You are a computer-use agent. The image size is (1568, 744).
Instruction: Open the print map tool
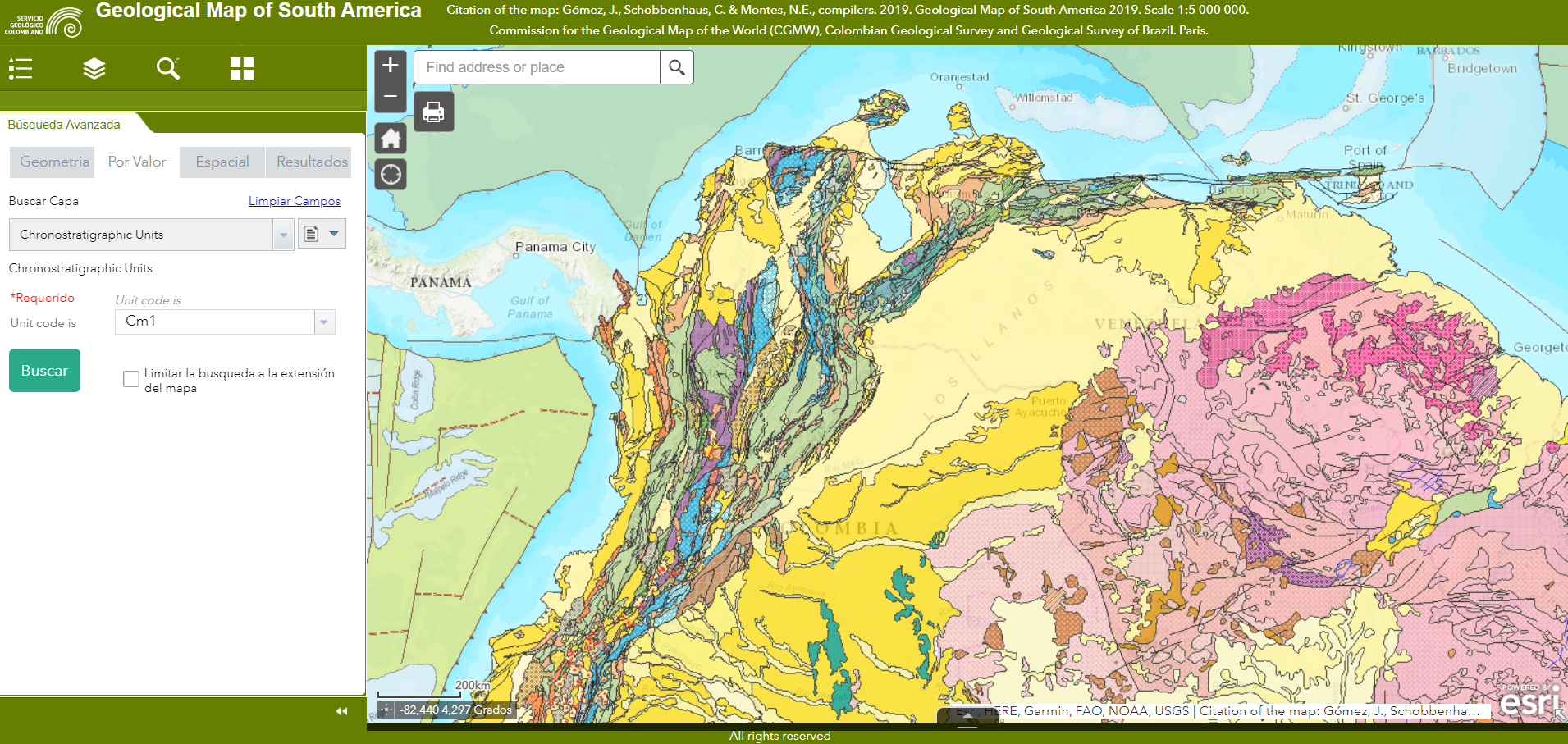click(434, 112)
